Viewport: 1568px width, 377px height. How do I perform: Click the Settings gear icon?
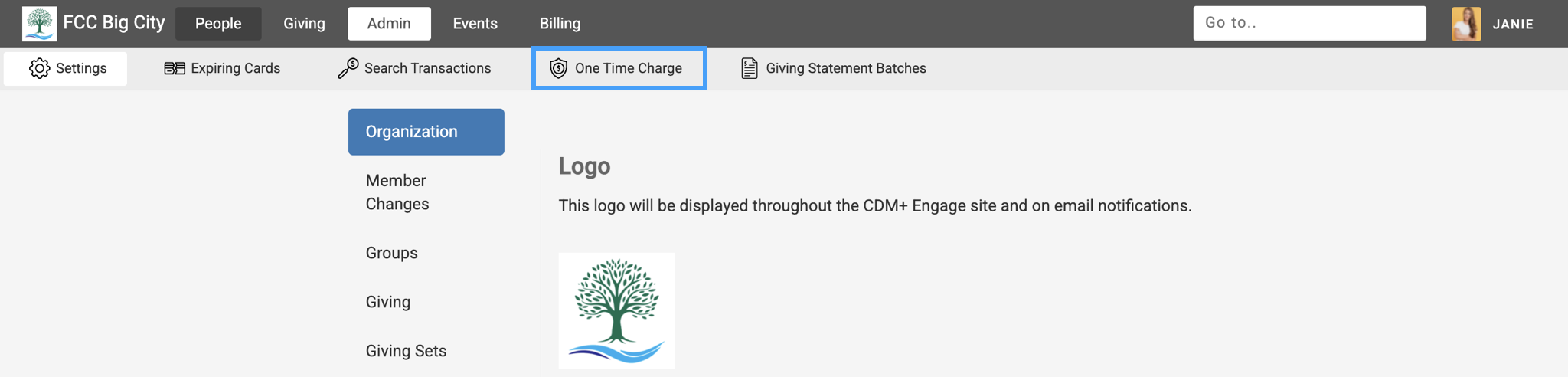point(39,68)
